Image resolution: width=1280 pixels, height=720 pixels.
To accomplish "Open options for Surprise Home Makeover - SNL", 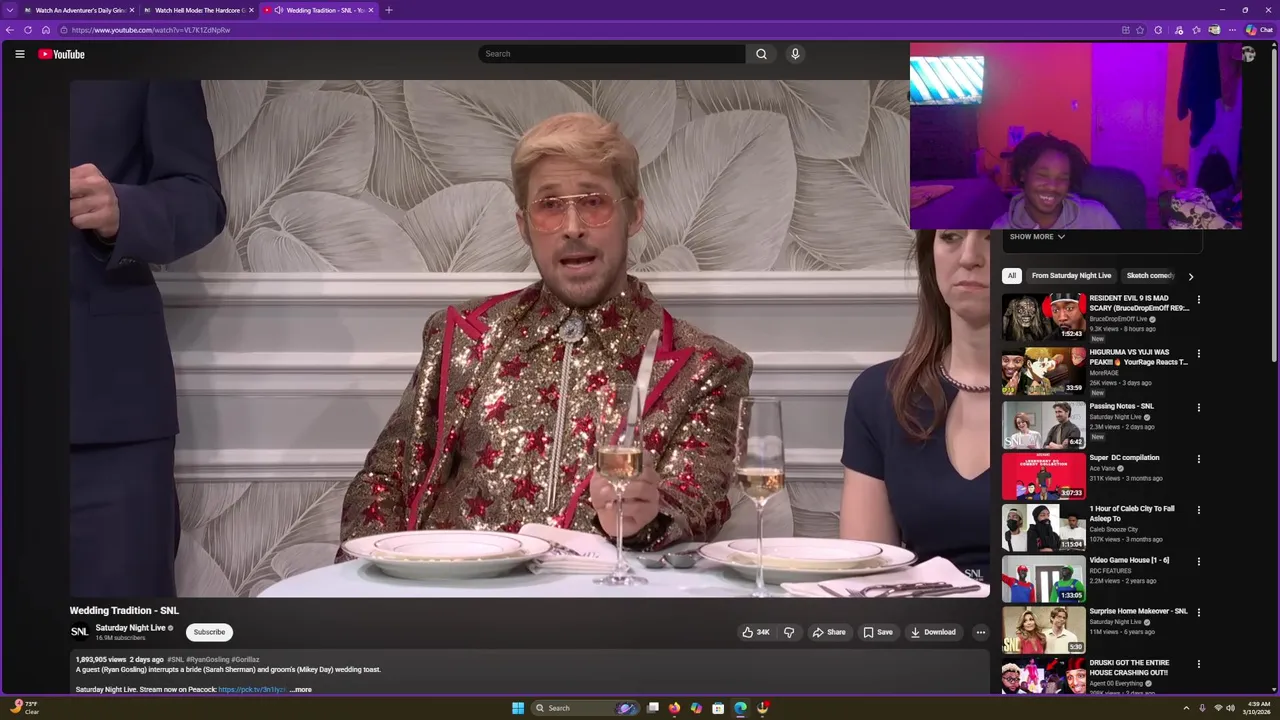I will [x=1199, y=613].
